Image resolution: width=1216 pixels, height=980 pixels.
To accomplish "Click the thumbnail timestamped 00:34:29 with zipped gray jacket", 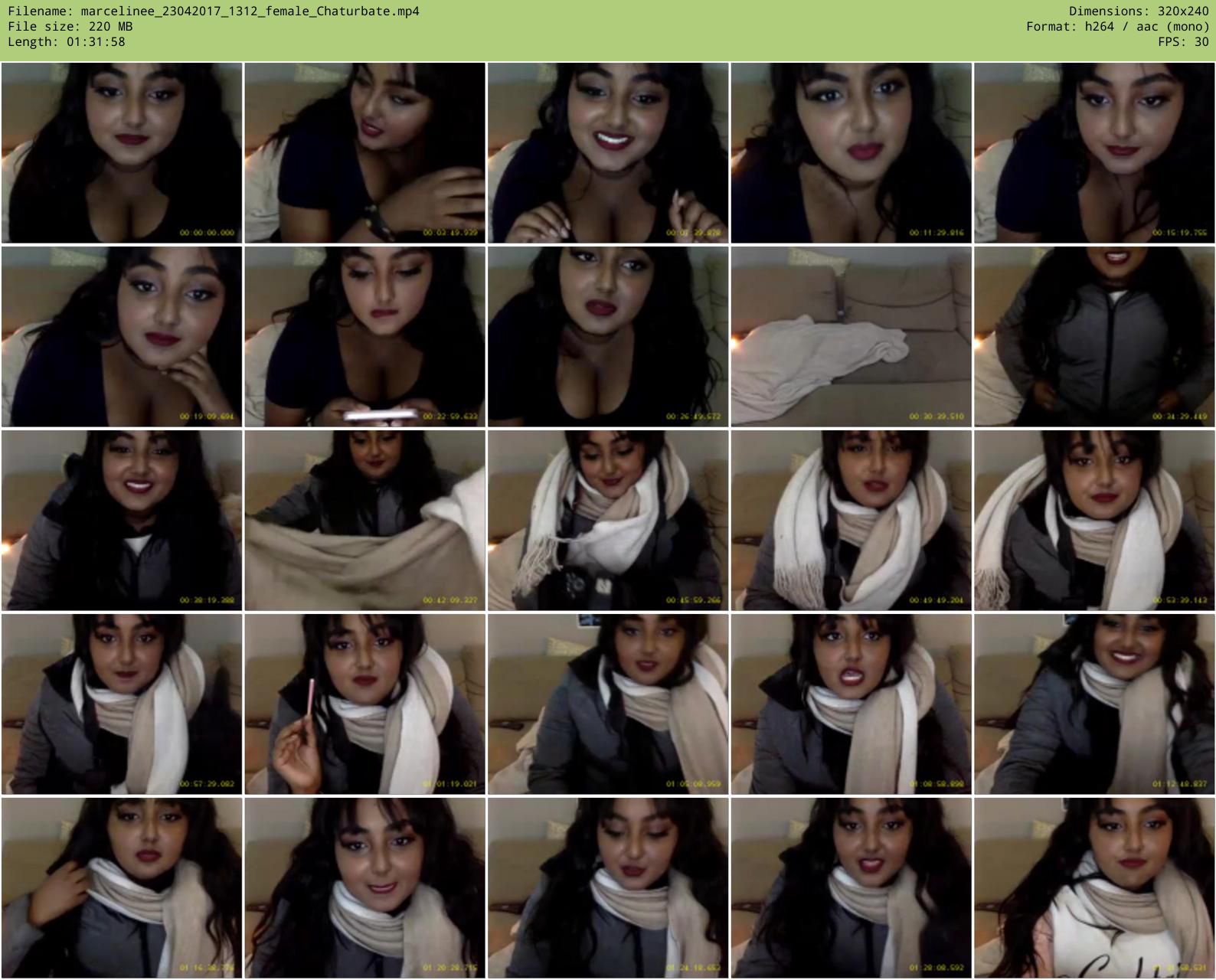I will [1094, 336].
